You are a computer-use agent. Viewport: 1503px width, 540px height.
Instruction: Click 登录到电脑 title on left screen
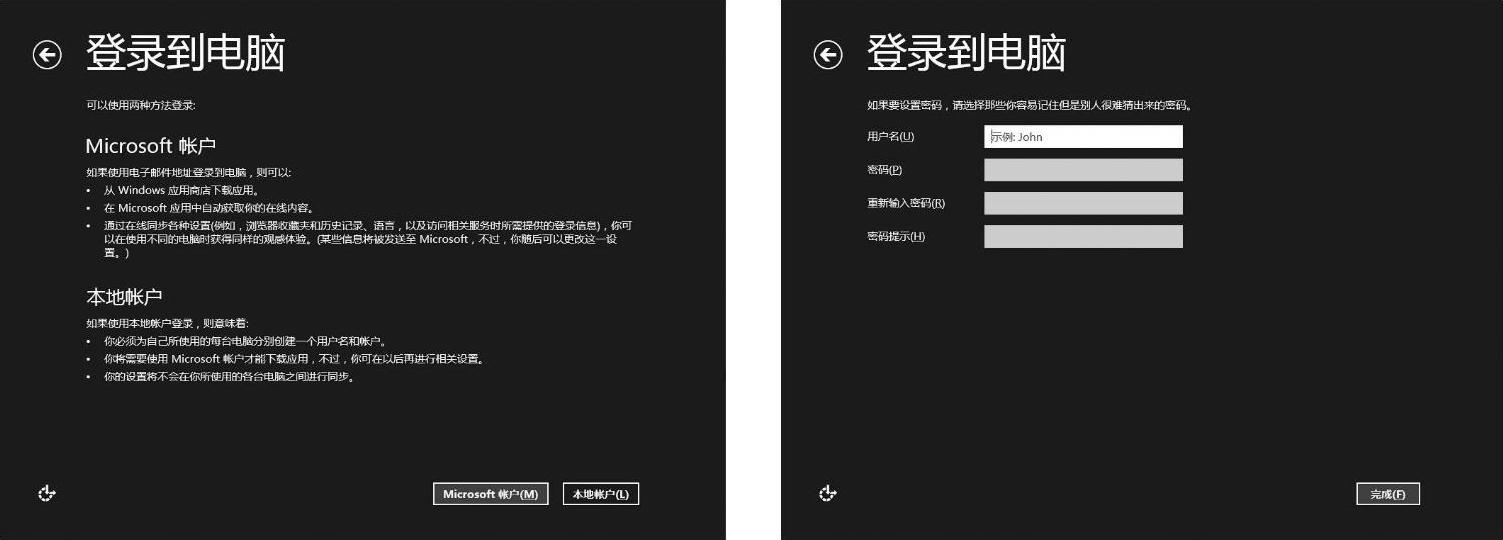coord(185,53)
